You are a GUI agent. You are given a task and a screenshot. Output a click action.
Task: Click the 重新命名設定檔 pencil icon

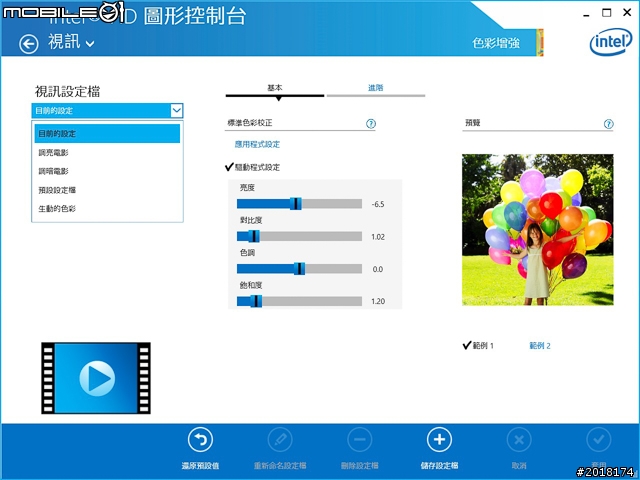pos(280,440)
